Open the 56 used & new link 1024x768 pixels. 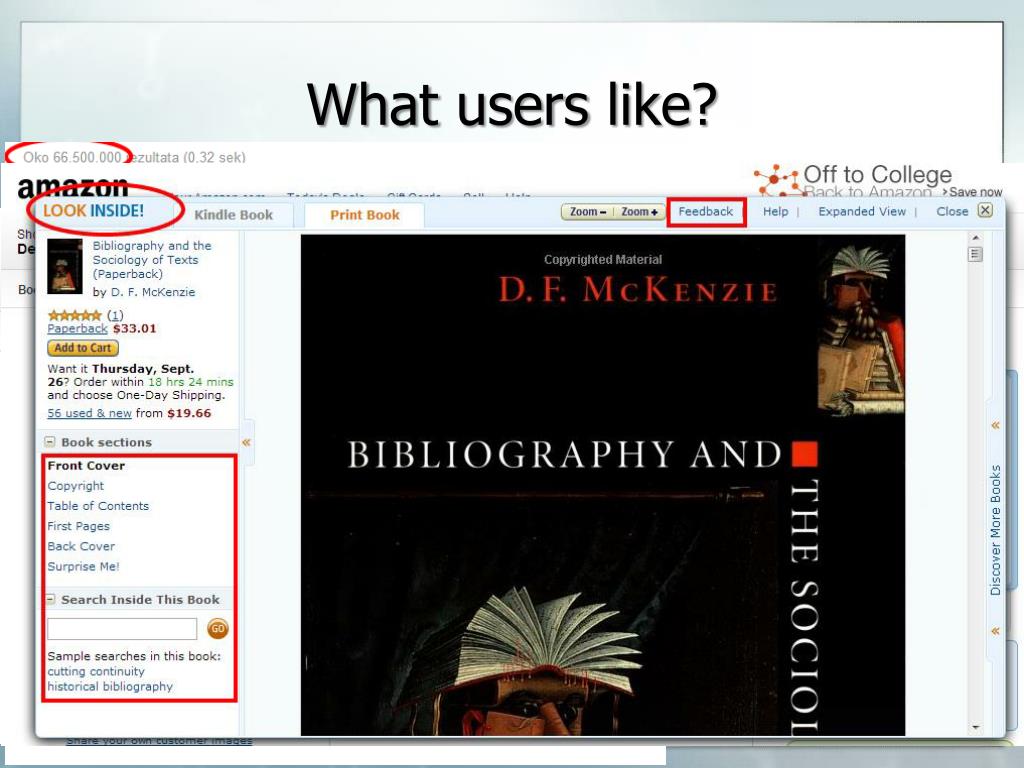(89, 413)
